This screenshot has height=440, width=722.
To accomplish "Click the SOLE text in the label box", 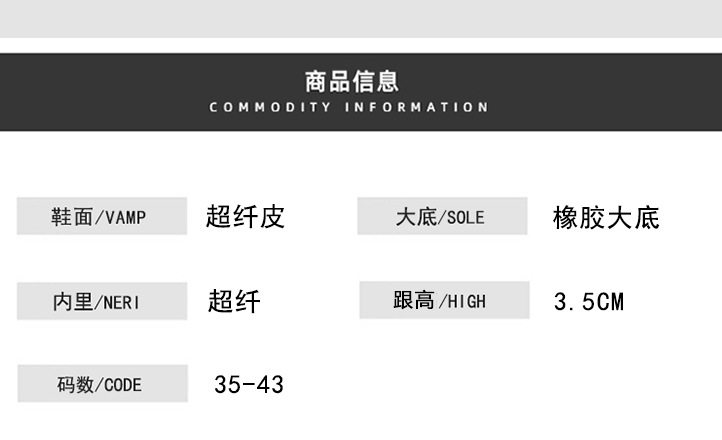I will [466, 217].
